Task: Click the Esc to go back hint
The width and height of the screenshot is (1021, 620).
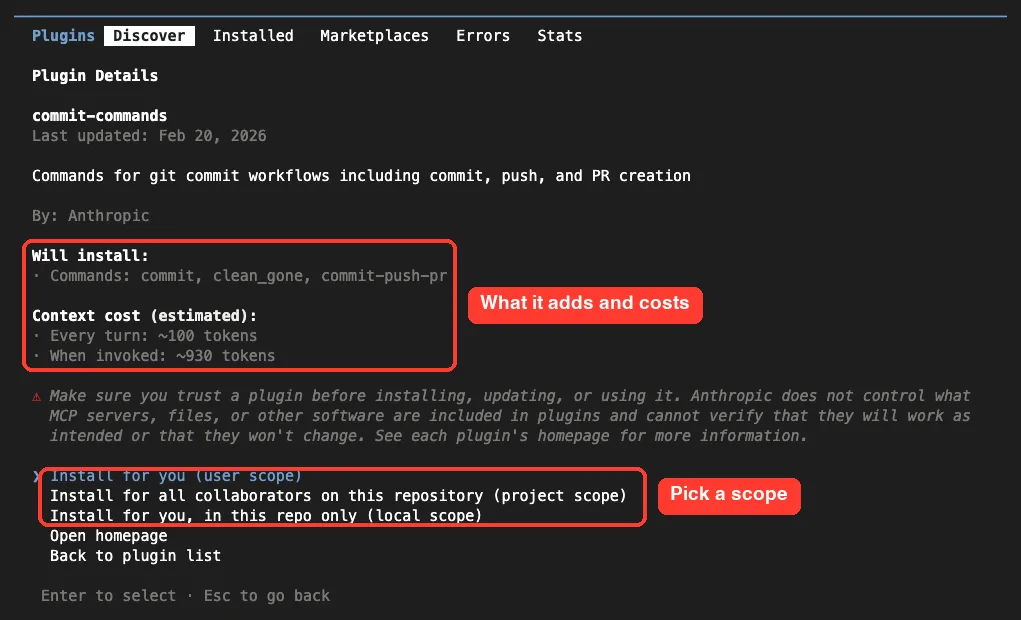Action: coord(267,596)
